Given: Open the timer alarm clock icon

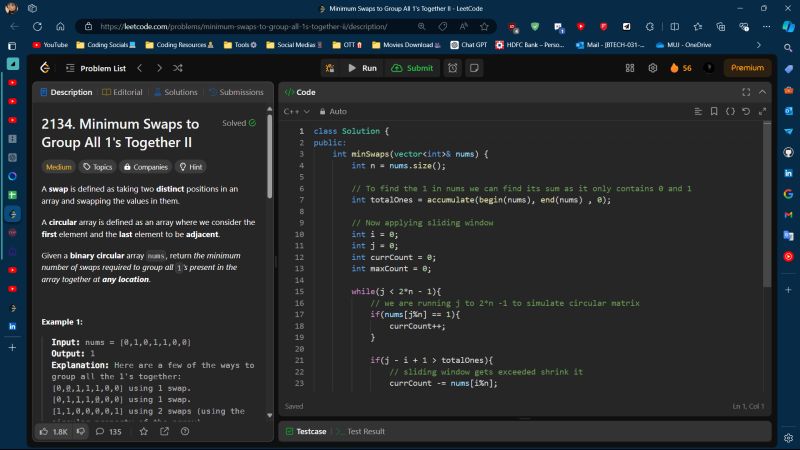Looking at the screenshot, I should coord(453,68).
